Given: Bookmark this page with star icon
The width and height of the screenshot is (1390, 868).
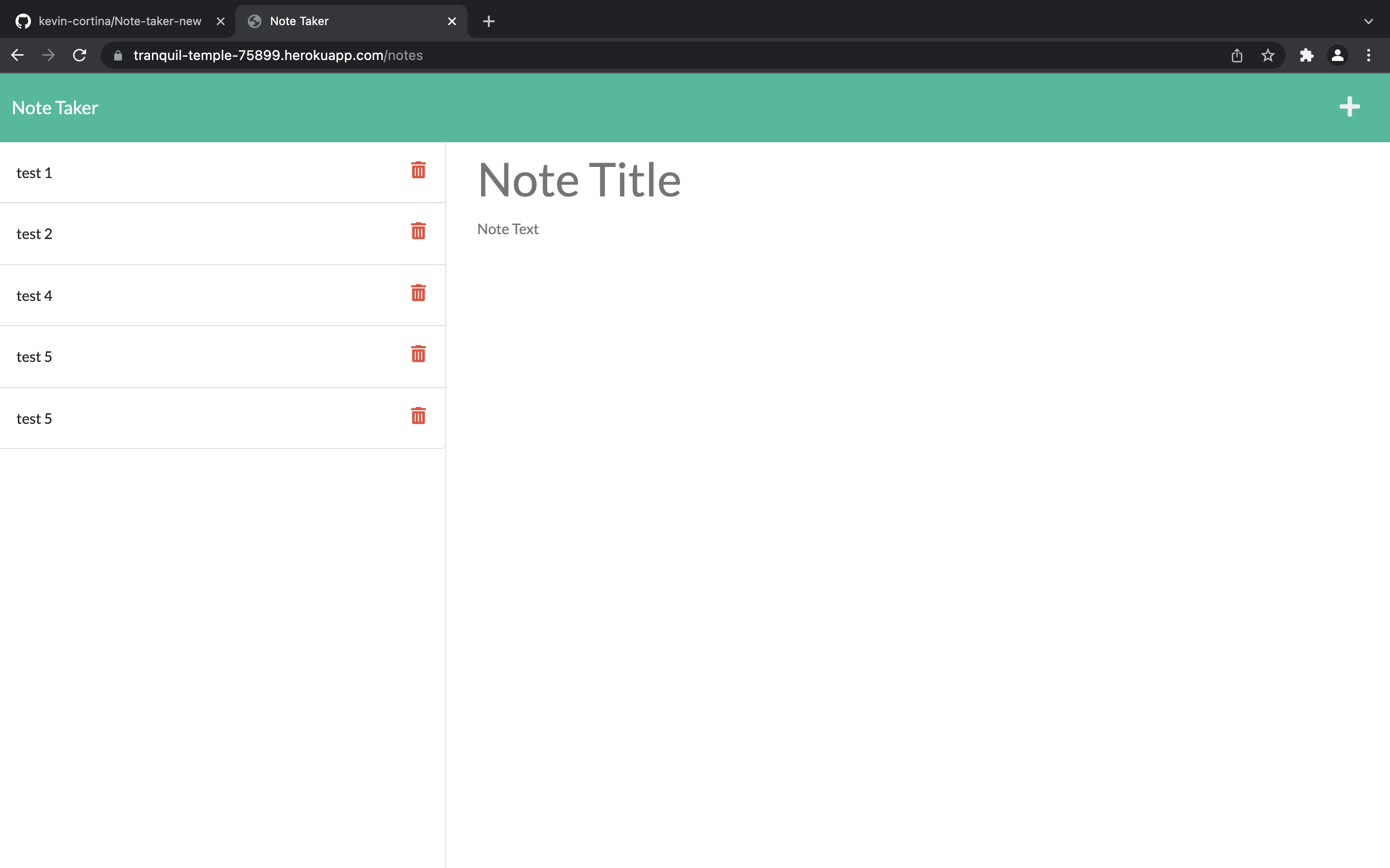Looking at the screenshot, I should (x=1268, y=55).
